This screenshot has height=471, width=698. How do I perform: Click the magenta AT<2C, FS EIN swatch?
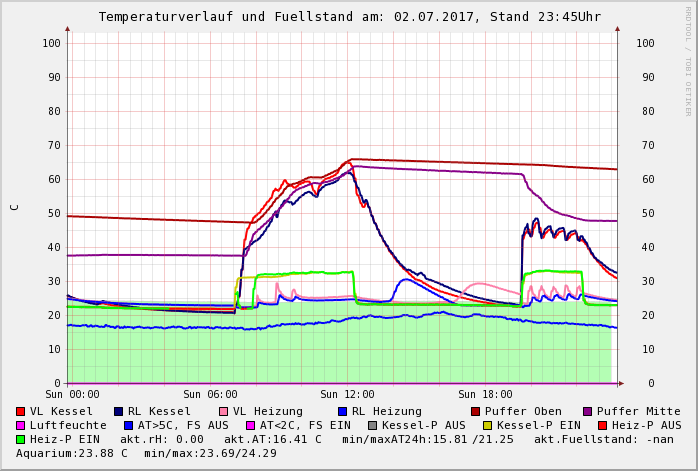pyautogui.click(x=251, y=426)
